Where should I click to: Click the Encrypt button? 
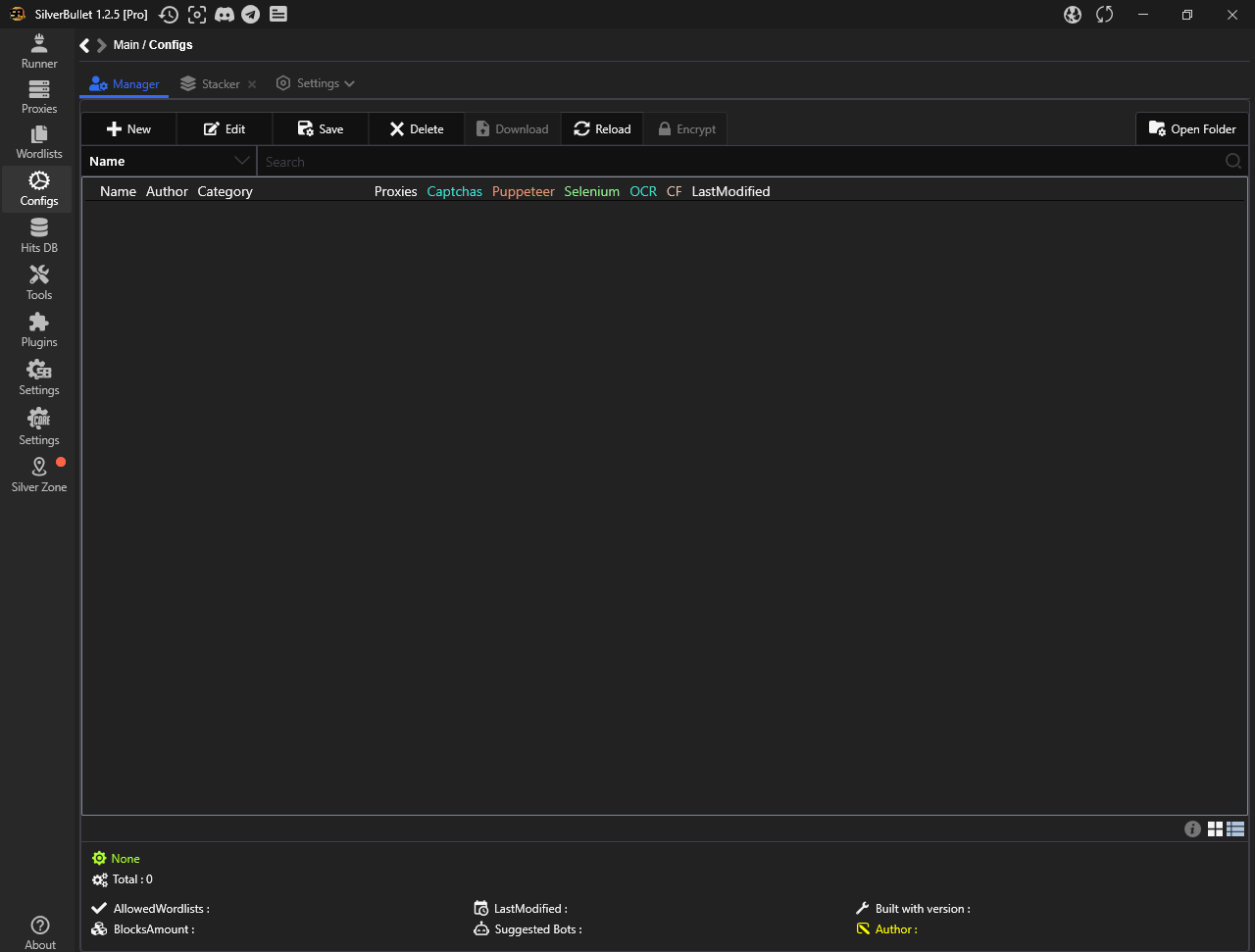[x=686, y=128]
